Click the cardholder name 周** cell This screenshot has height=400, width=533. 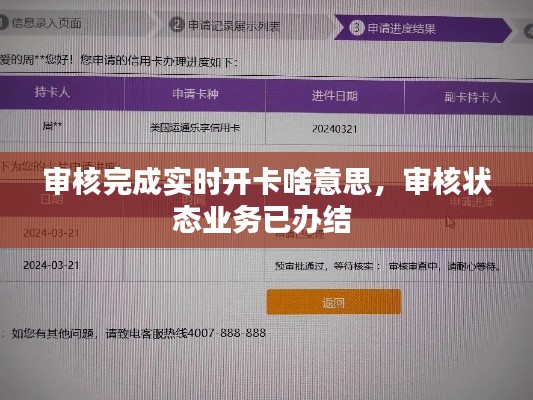click(52, 126)
